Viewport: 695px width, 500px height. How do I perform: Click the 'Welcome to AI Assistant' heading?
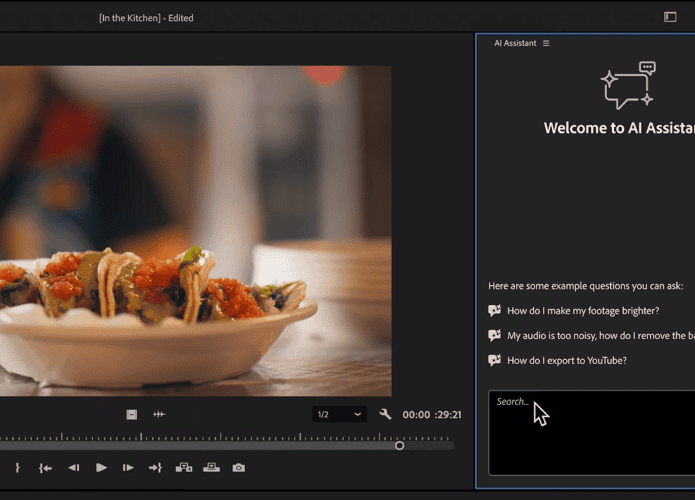(619, 128)
